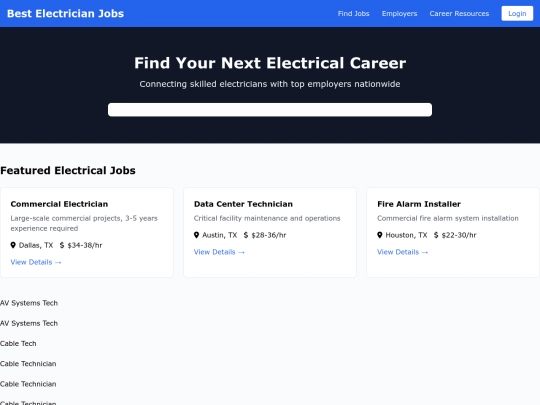Open the Data Center Technician job title
Viewport: 540px width, 405px height.
coord(243,204)
